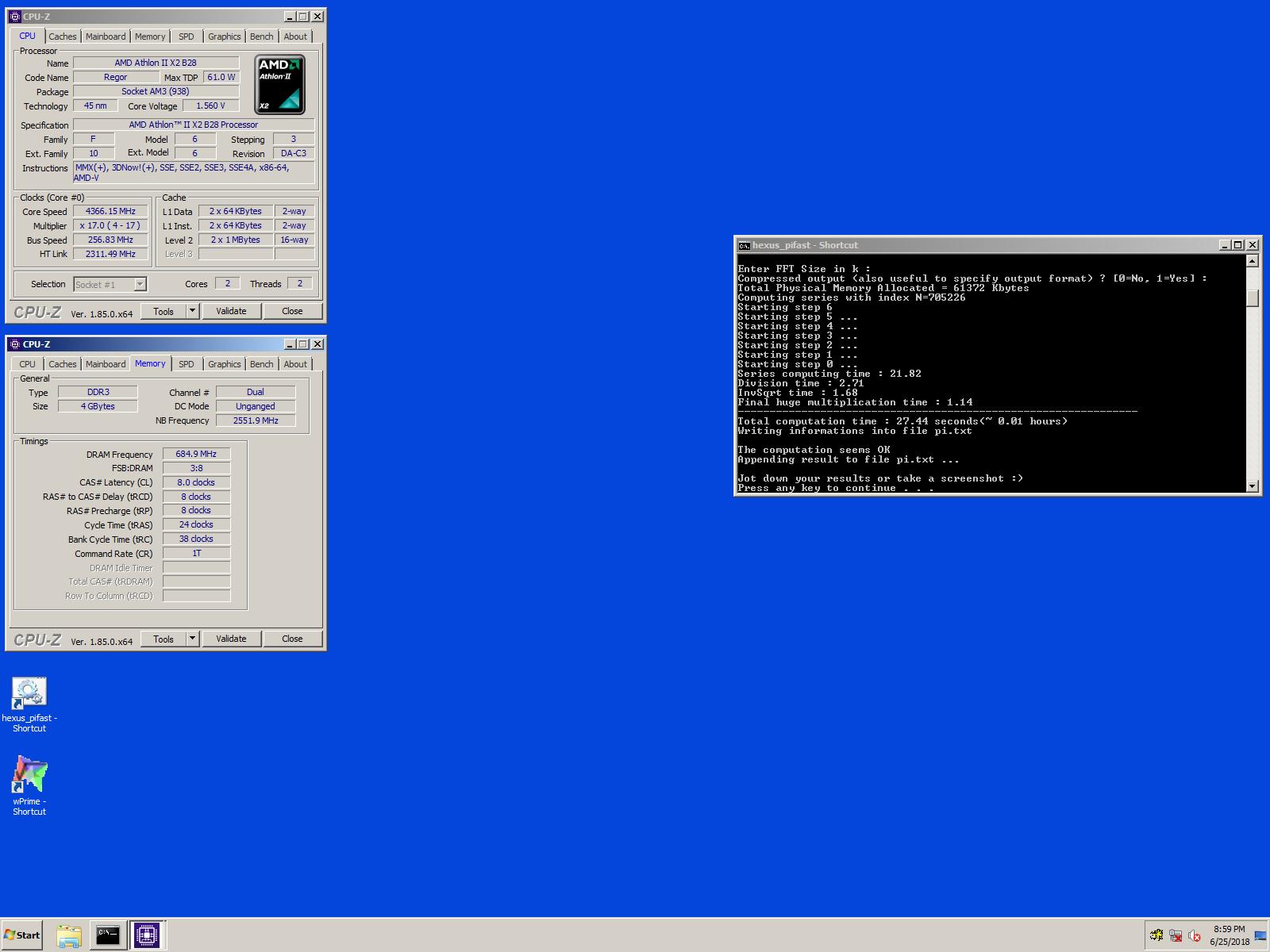Click the Channel # value Dual
1270x952 pixels.
(256, 392)
